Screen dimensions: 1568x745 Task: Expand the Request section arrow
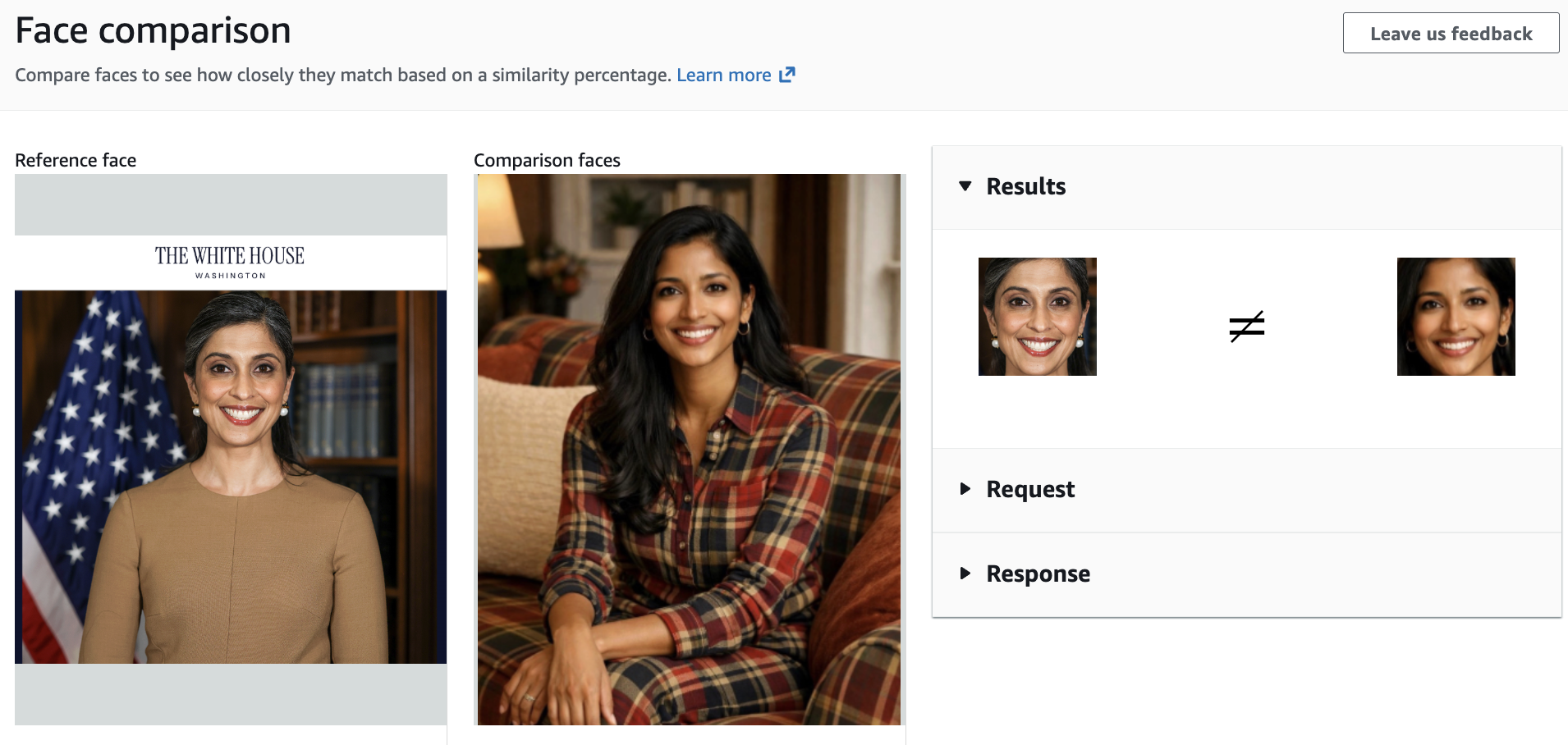tap(965, 489)
